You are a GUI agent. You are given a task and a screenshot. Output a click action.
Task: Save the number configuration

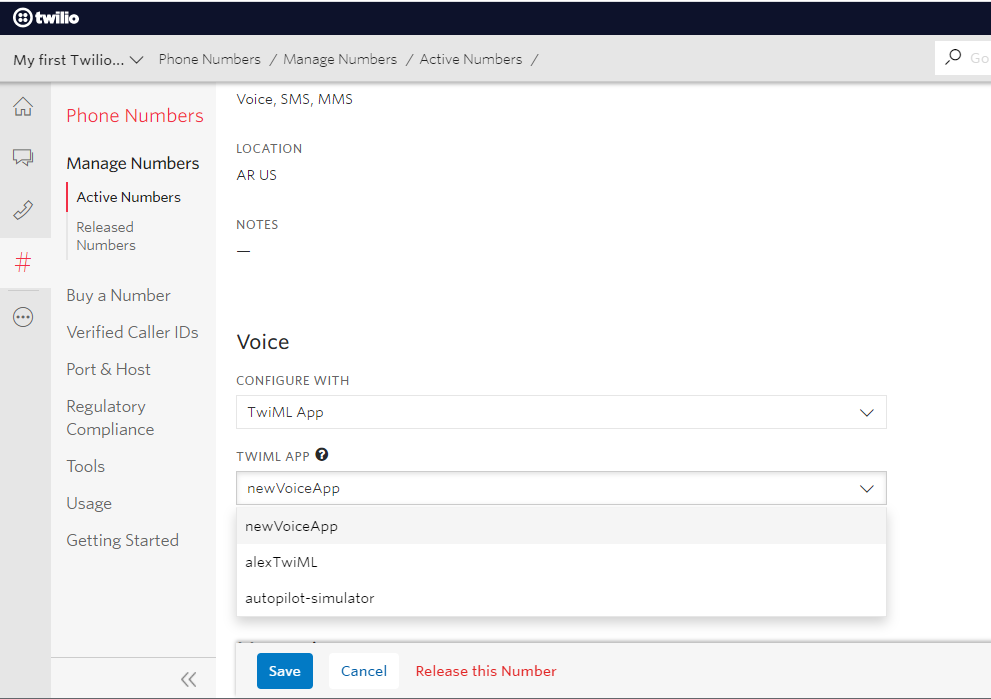(x=284, y=671)
